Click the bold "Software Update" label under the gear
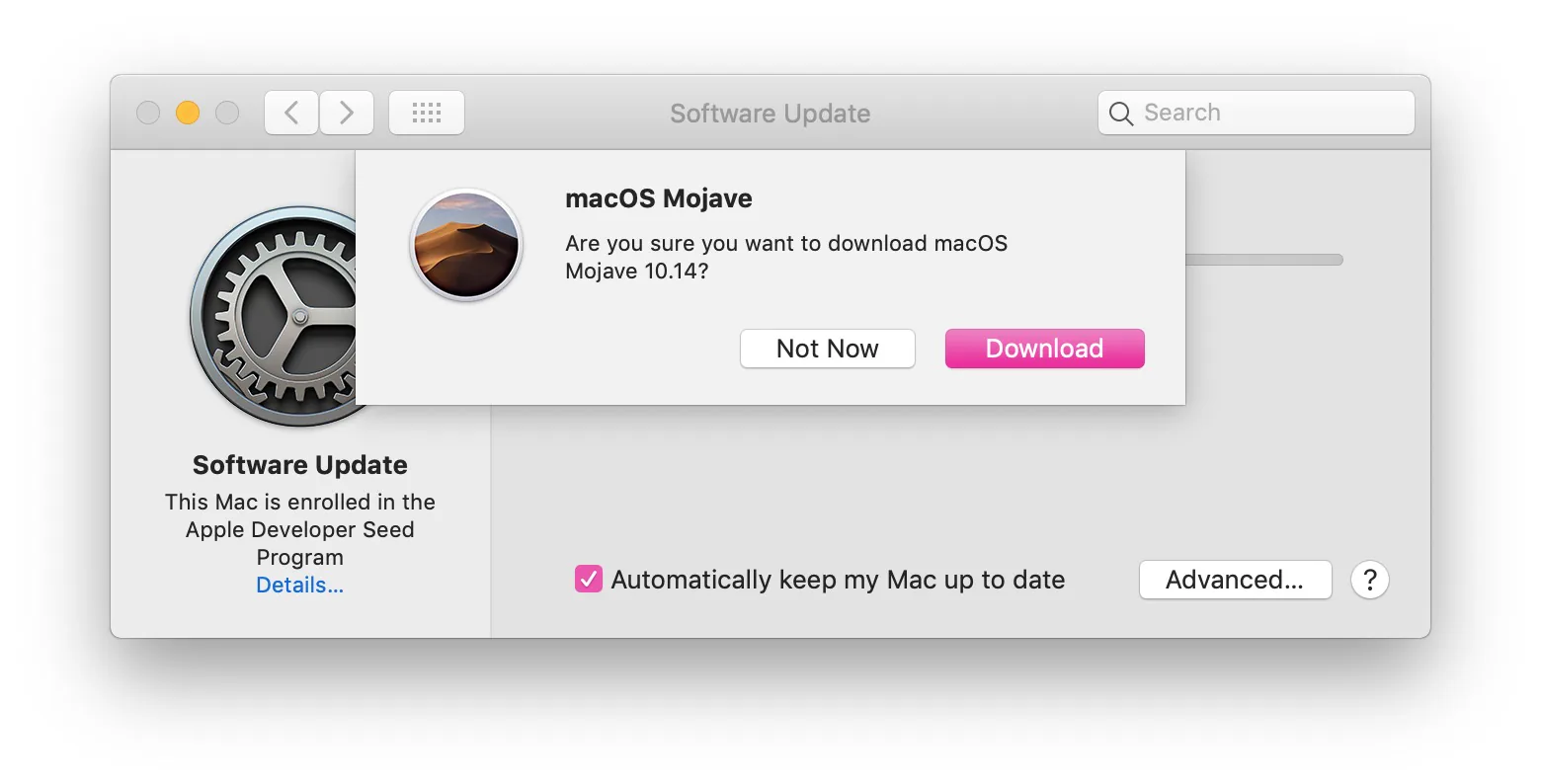The width and height of the screenshot is (1541, 784). (x=300, y=465)
